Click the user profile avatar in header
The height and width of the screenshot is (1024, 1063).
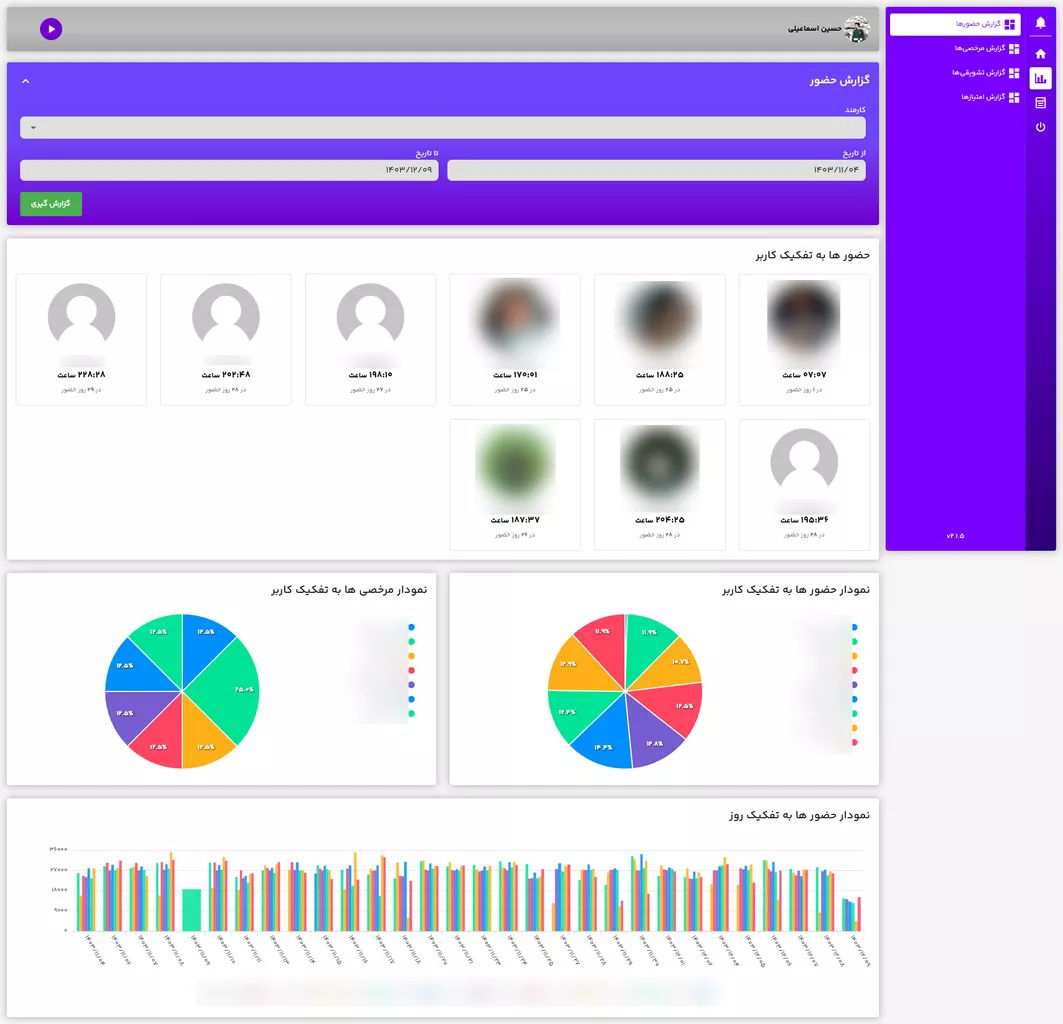pyautogui.click(x=856, y=29)
